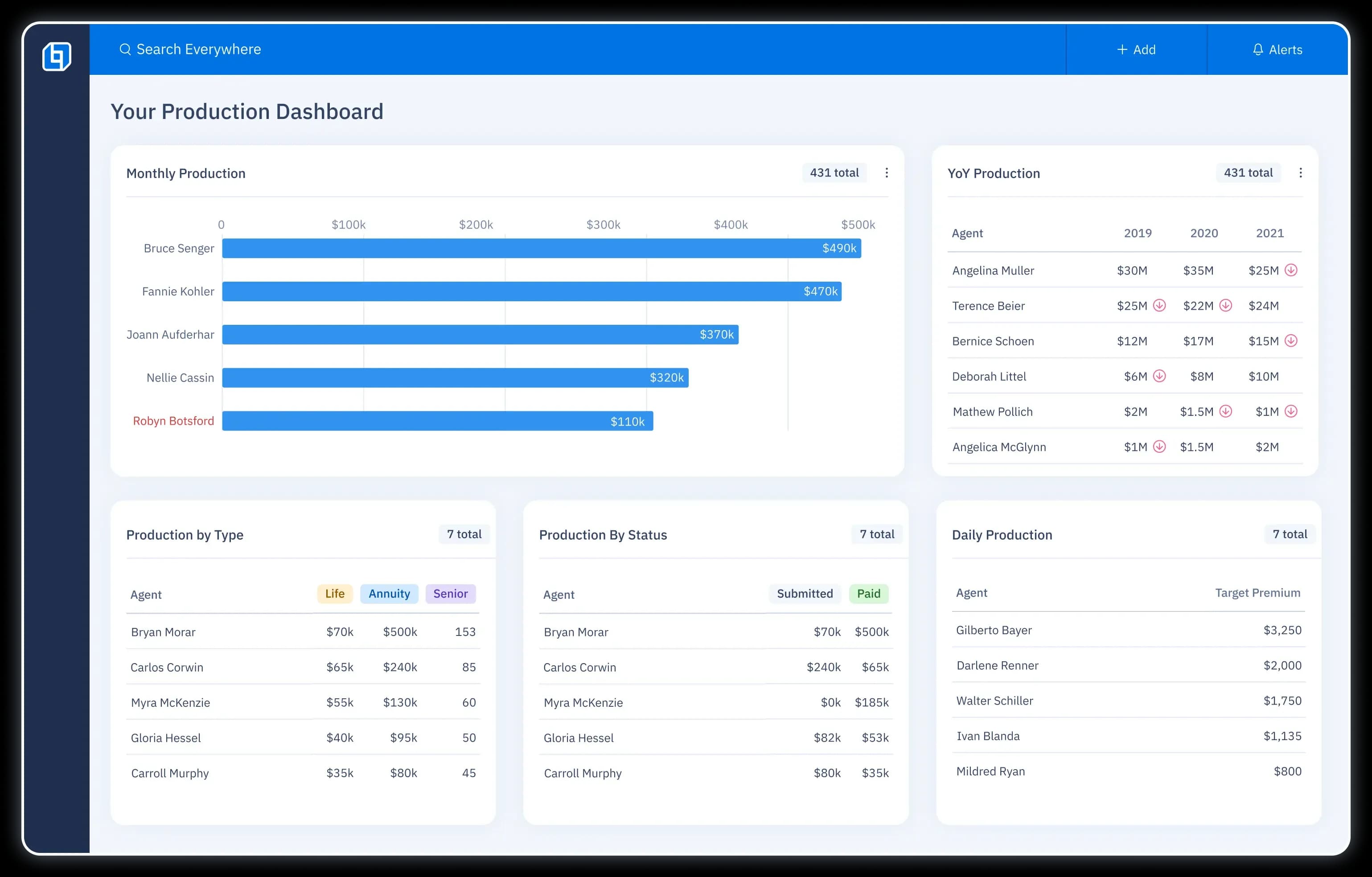Image resolution: width=1372 pixels, height=877 pixels.
Task: Open the YoY Production options menu
Action: tap(1301, 172)
